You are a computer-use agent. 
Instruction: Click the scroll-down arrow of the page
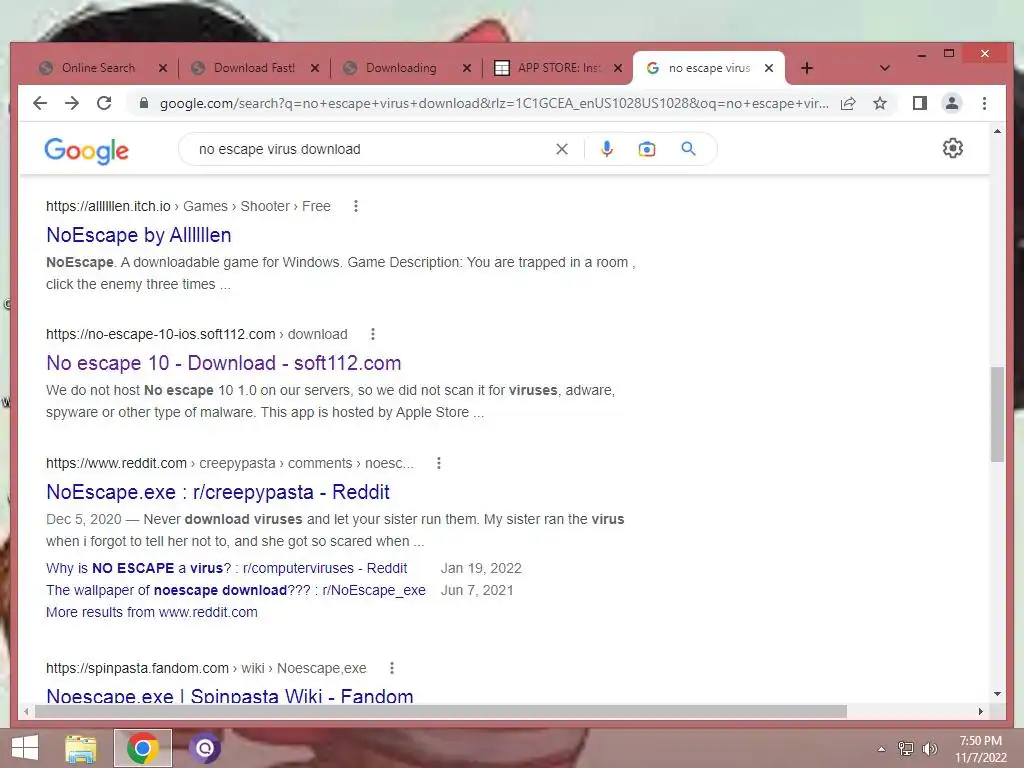tap(997, 694)
